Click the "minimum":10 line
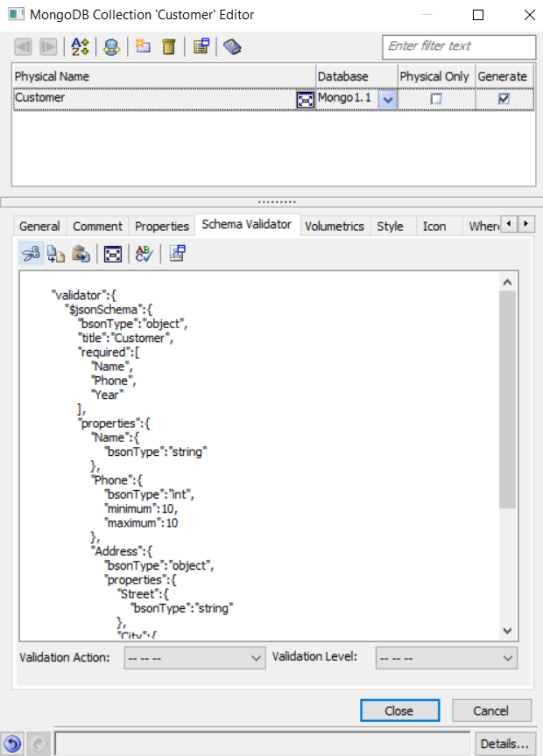 (141, 509)
